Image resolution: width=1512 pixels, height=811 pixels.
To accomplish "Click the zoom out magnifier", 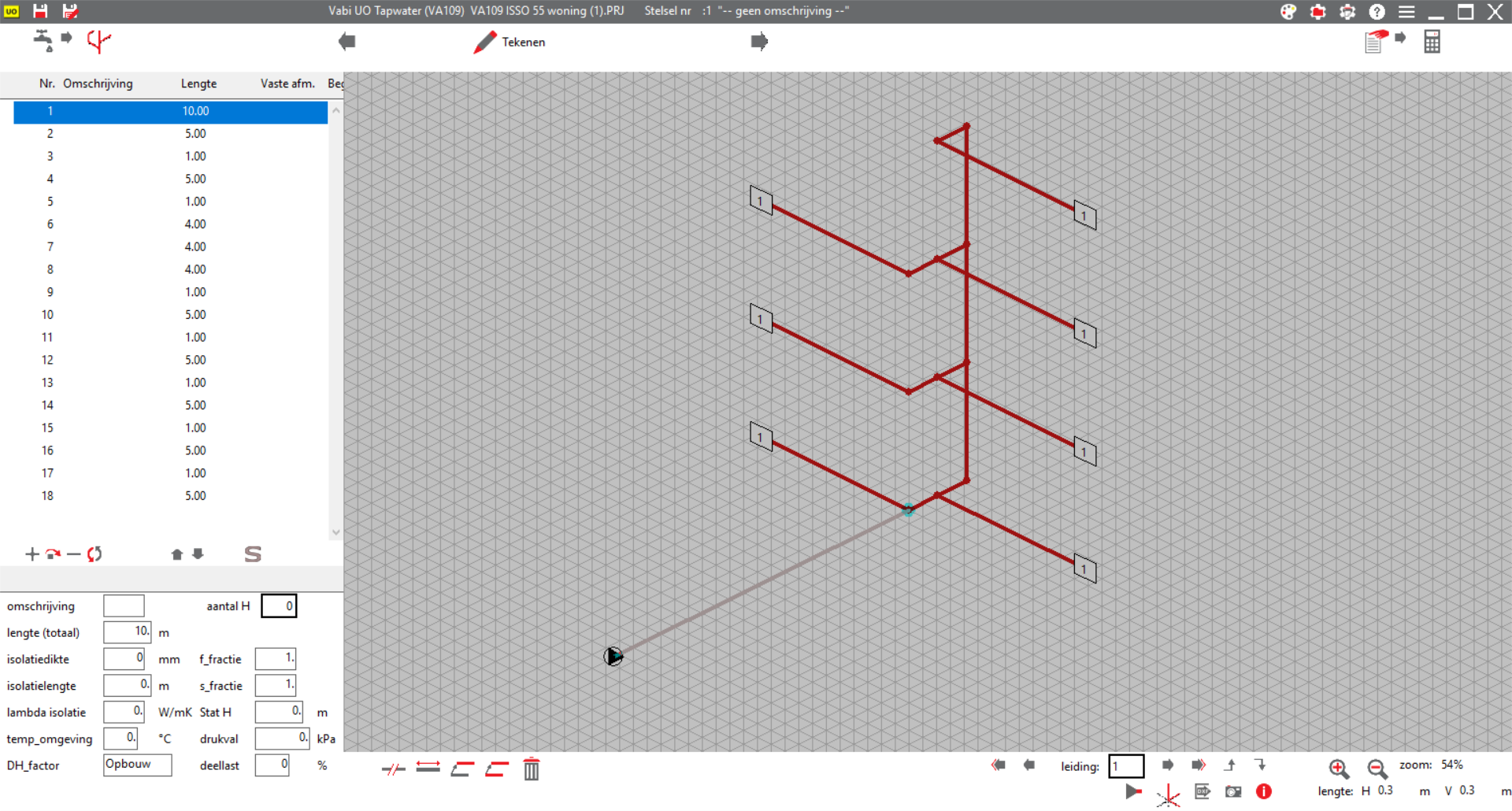I will pos(1377,768).
